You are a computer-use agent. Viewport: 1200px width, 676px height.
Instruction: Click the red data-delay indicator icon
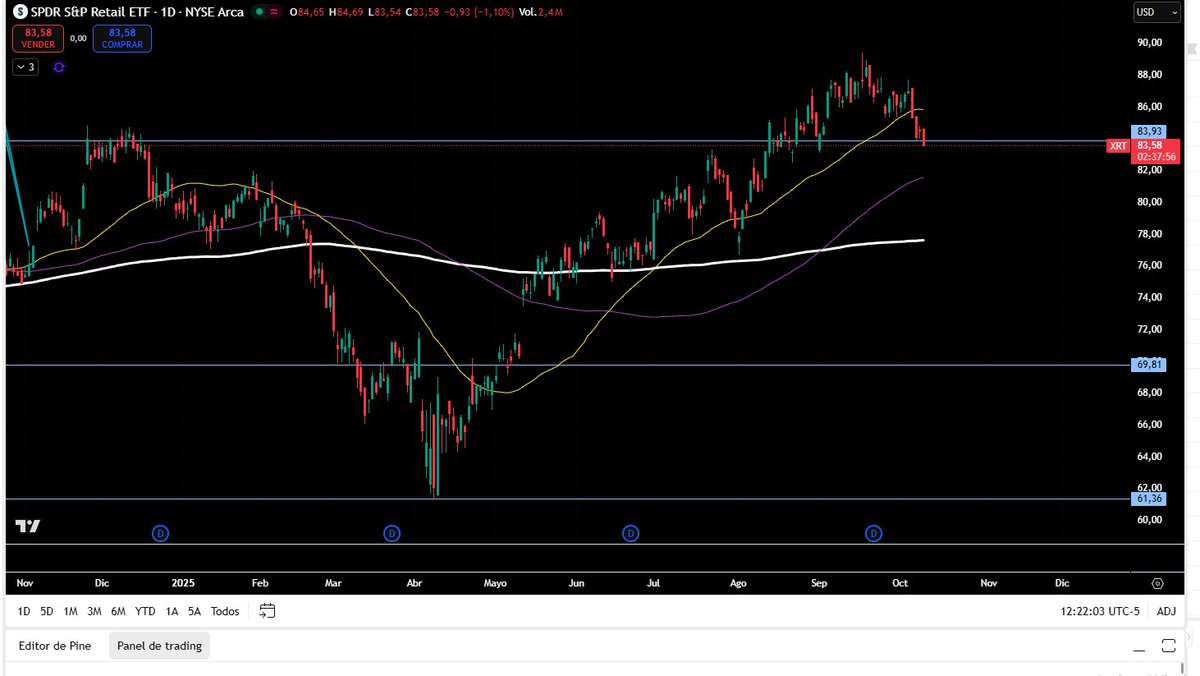[x=274, y=12]
